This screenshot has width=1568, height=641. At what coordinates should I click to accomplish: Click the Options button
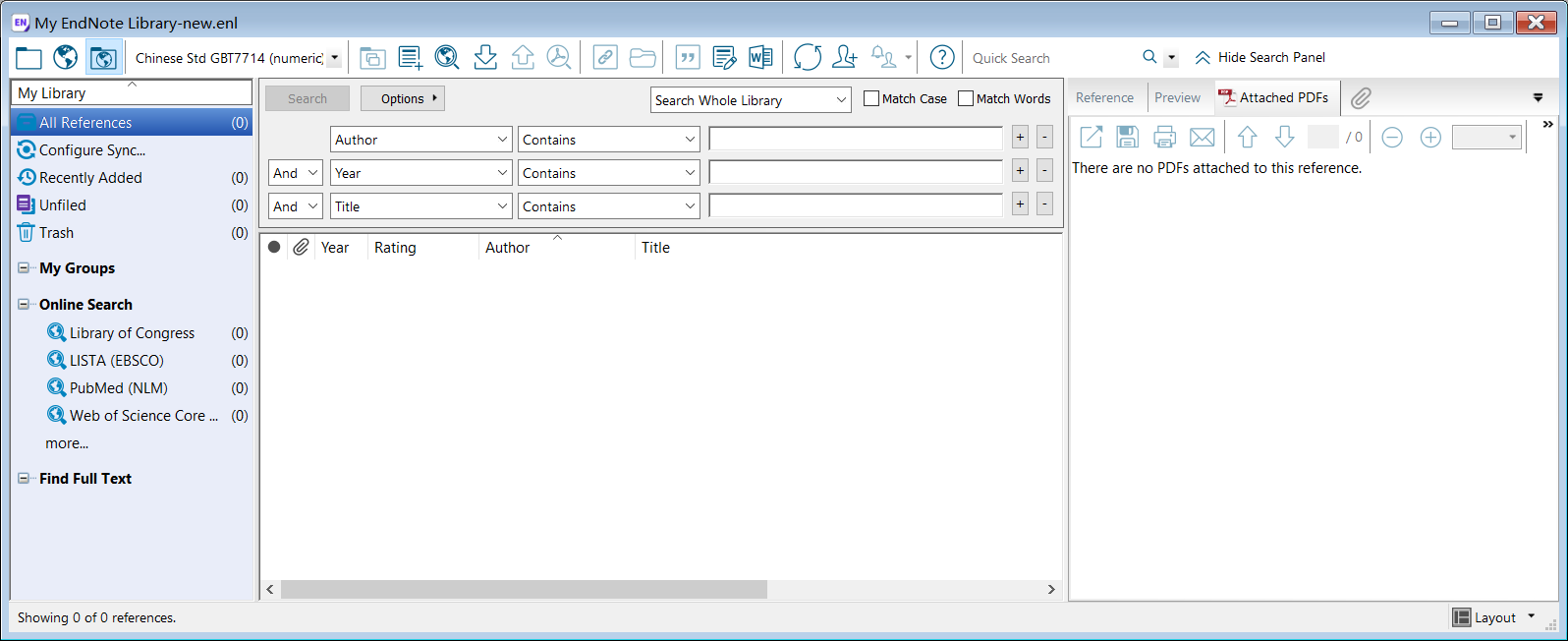tap(403, 98)
